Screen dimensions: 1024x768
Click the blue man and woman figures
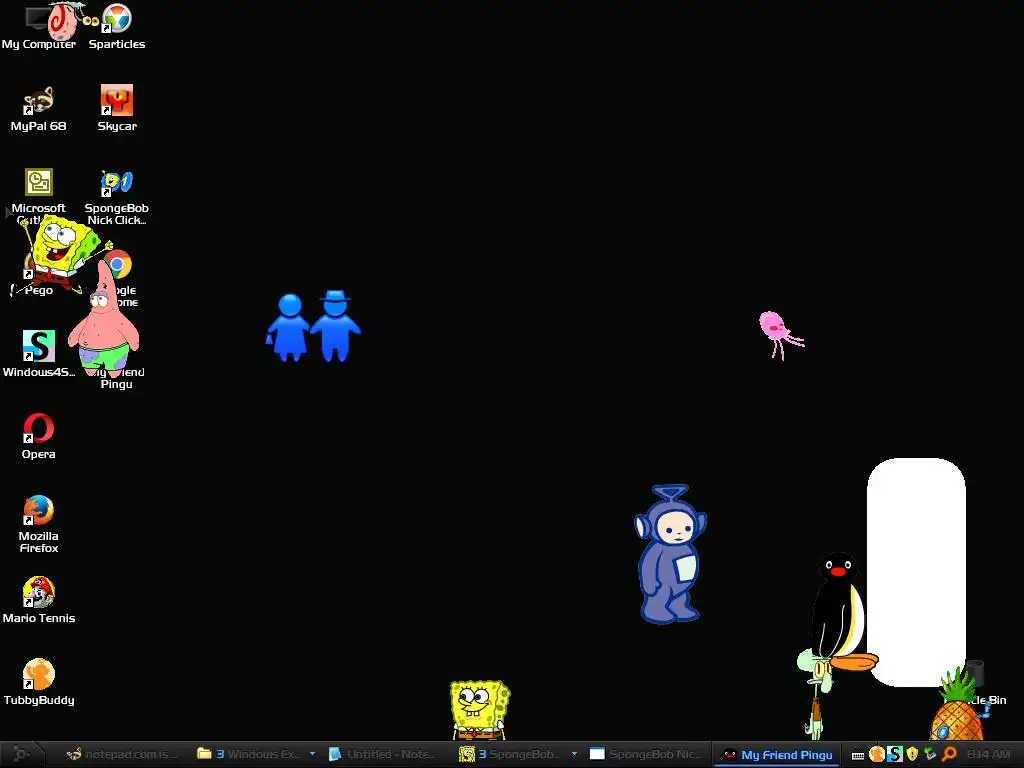pyautogui.click(x=313, y=326)
